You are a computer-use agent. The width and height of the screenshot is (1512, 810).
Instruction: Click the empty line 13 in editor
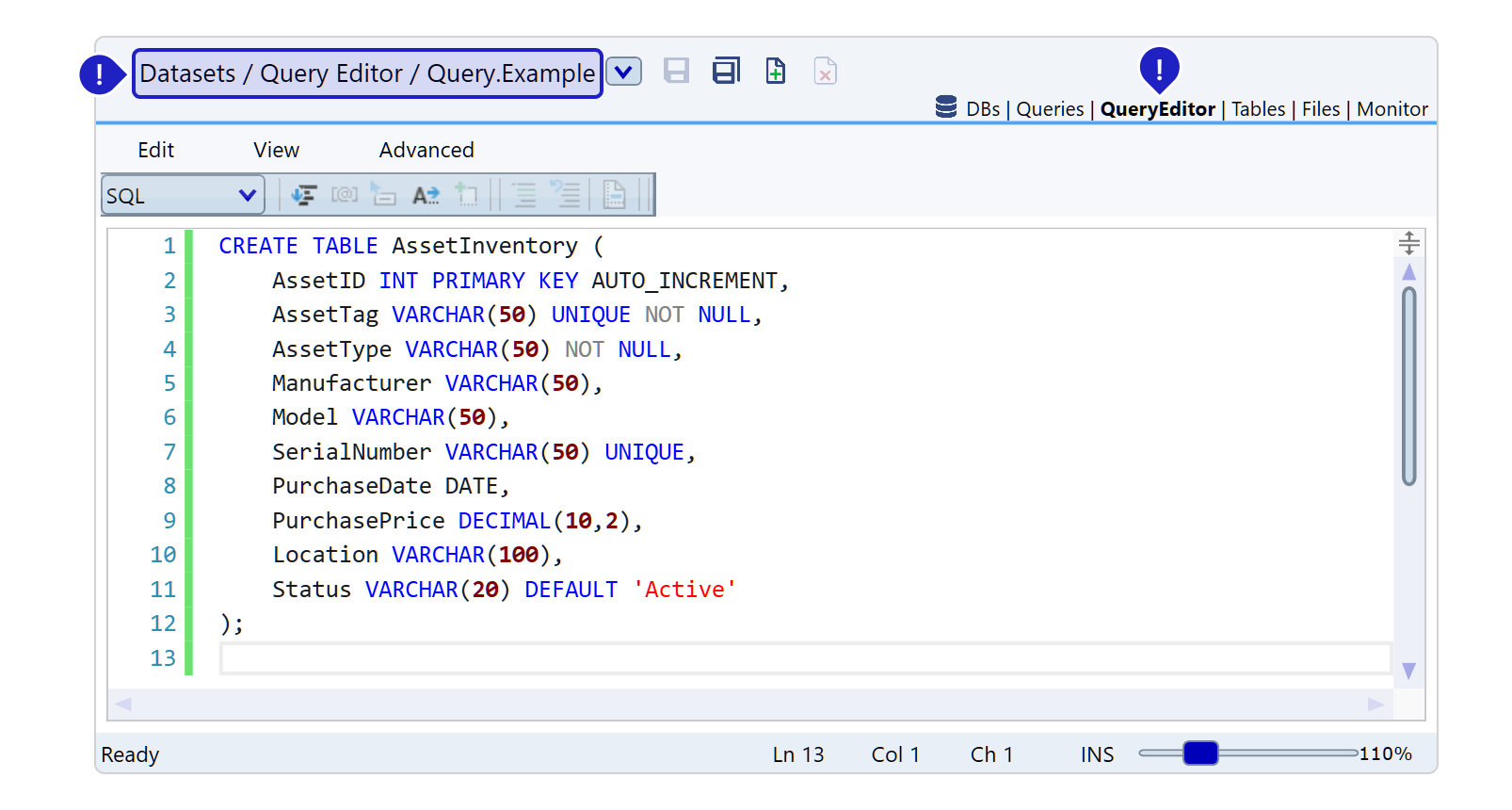(805, 658)
